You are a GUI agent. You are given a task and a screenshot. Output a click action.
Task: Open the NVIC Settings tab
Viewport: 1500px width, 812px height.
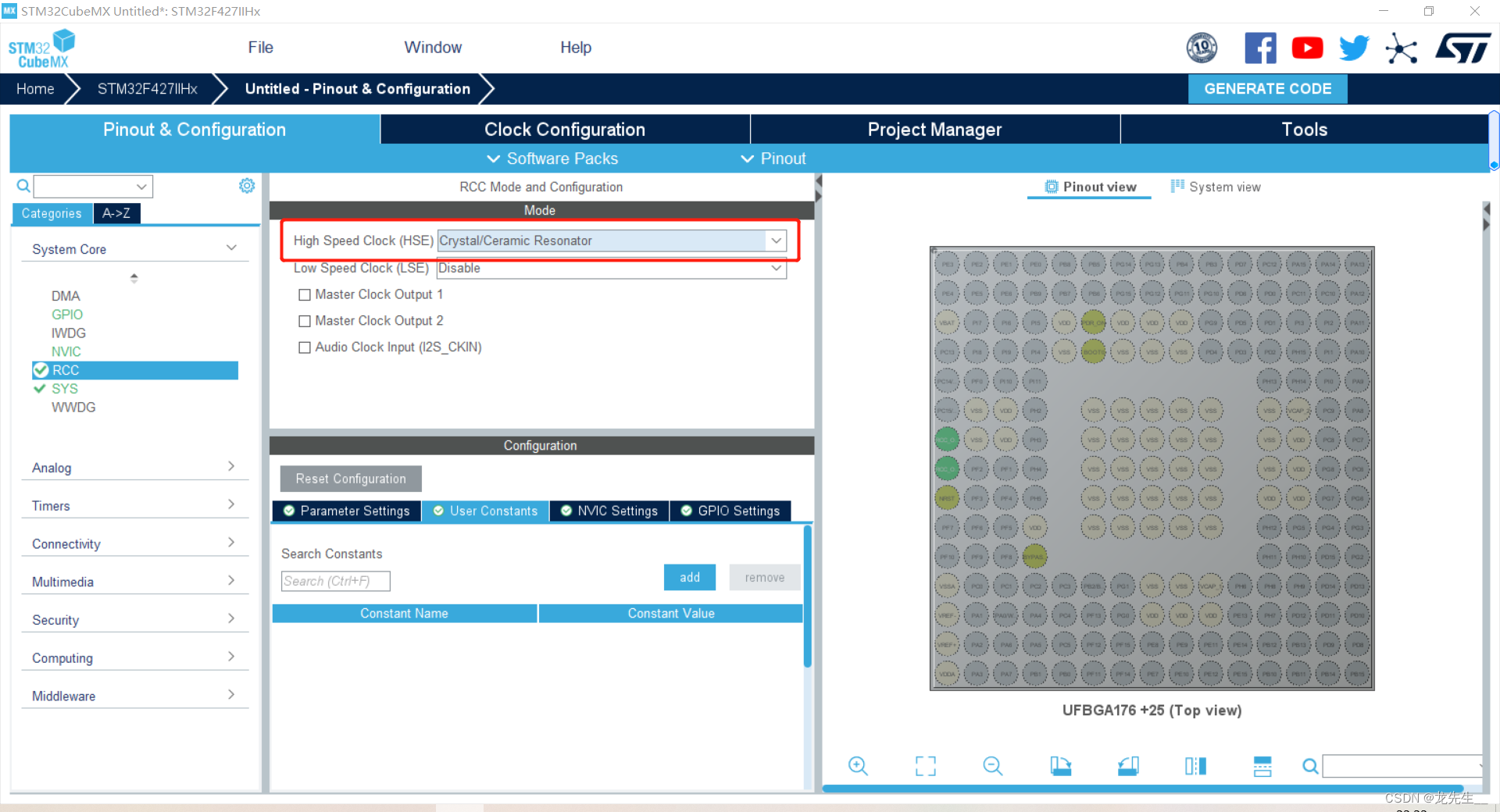click(x=609, y=511)
